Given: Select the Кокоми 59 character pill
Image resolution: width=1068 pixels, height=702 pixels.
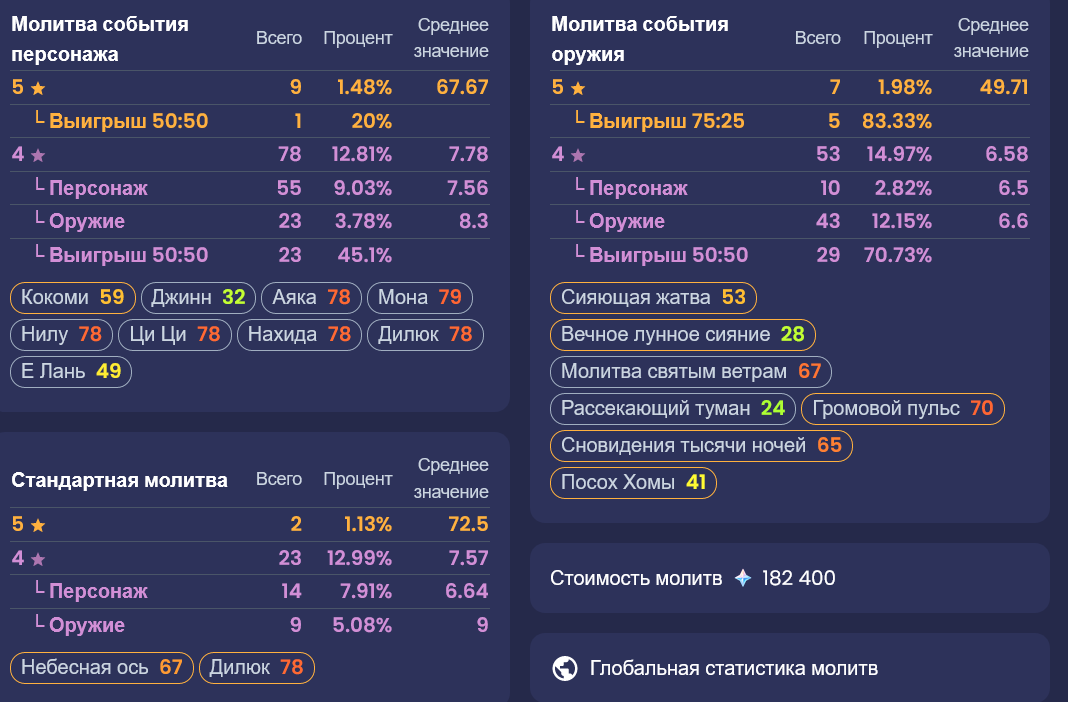Looking at the screenshot, I should click(x=73, y=297).
